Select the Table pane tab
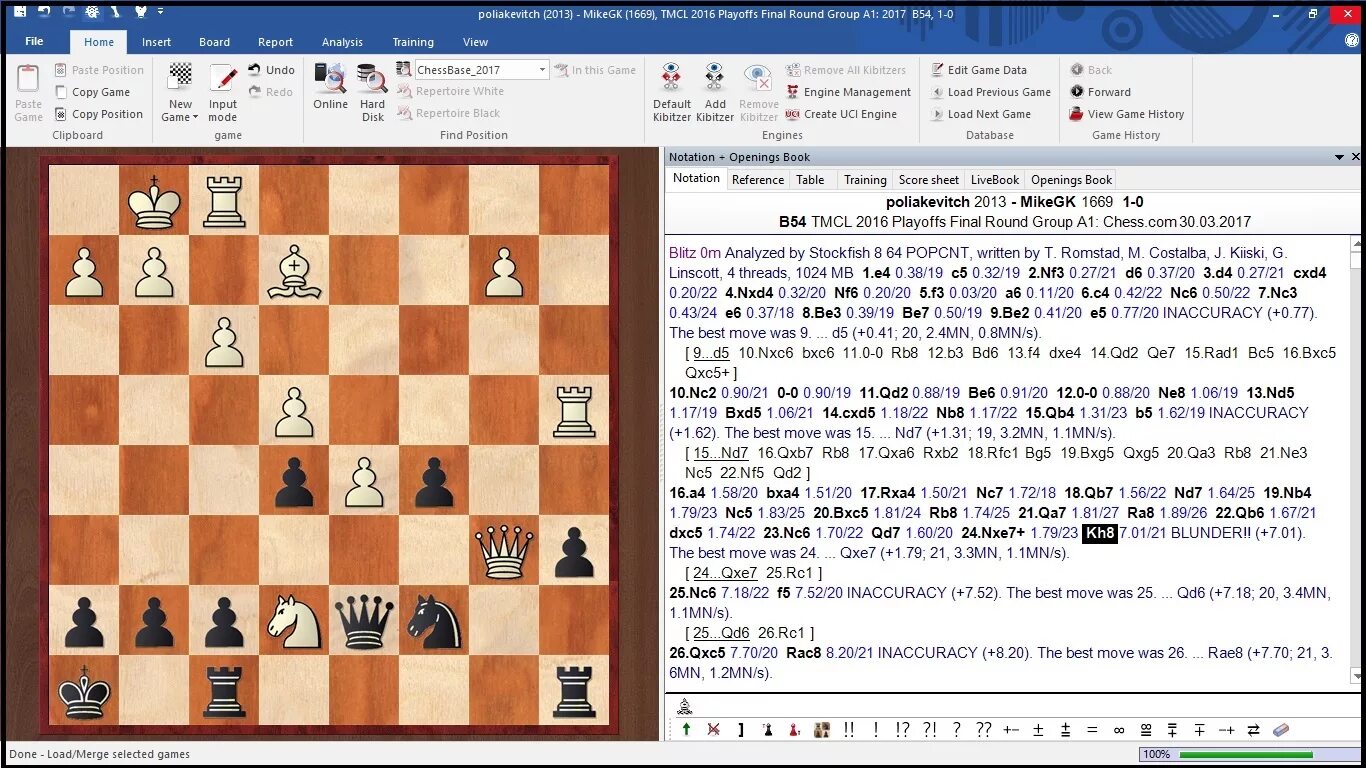This screenshot has height=768, width=1366. [x=810, y=180]
